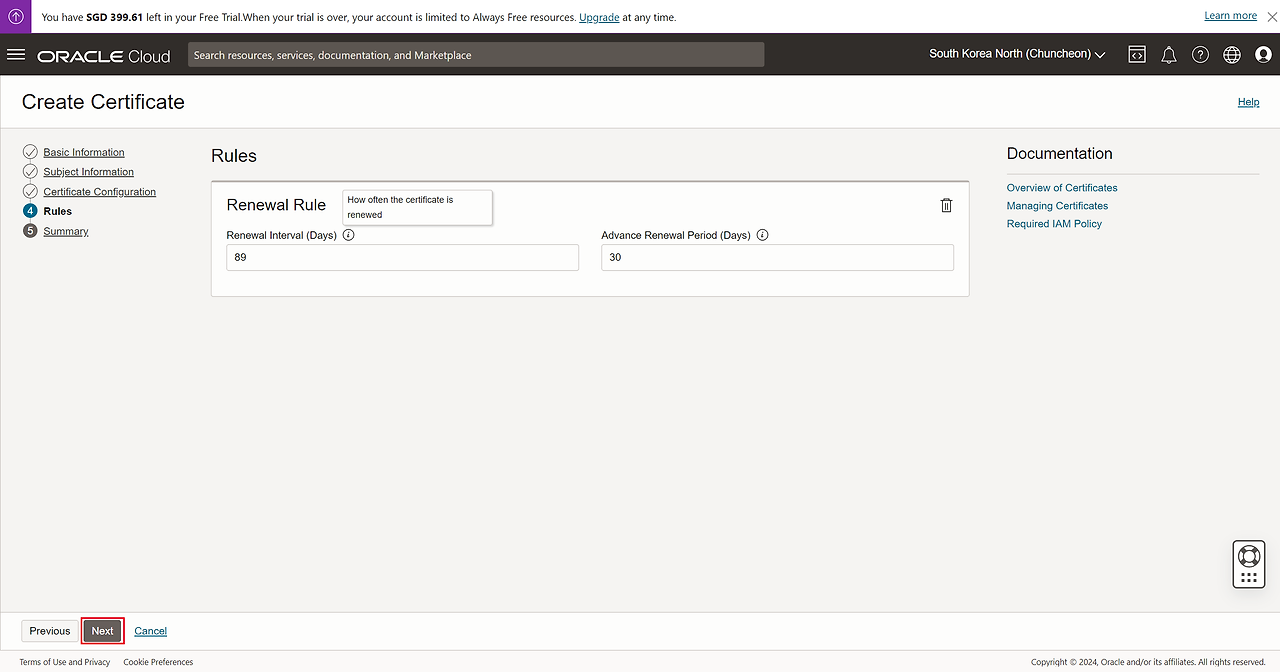Click Renewal Interval info icon
This screenshot has height=672, width=1280.
(349, 235)
